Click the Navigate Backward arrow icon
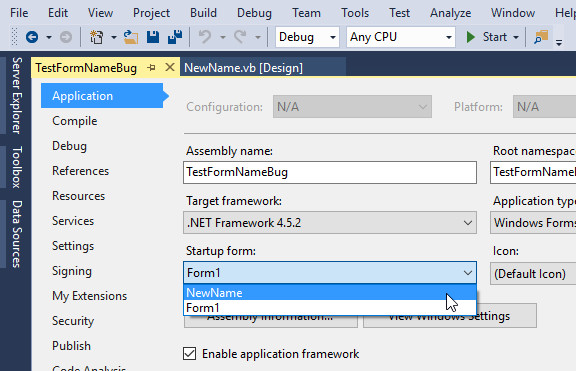 (x=32, y=37)
